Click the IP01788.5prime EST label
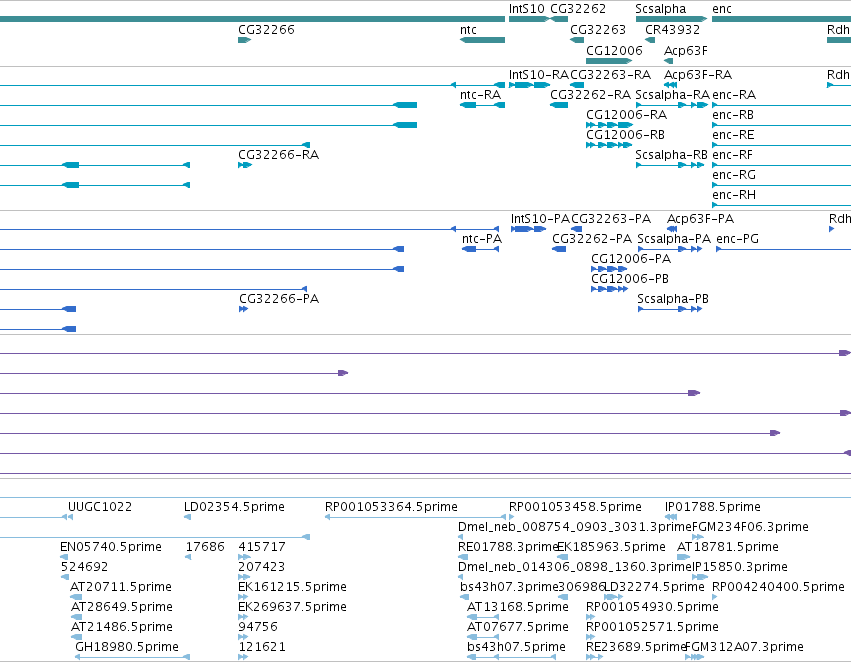This screenshot has width=851, height=662. click(713, 507)
